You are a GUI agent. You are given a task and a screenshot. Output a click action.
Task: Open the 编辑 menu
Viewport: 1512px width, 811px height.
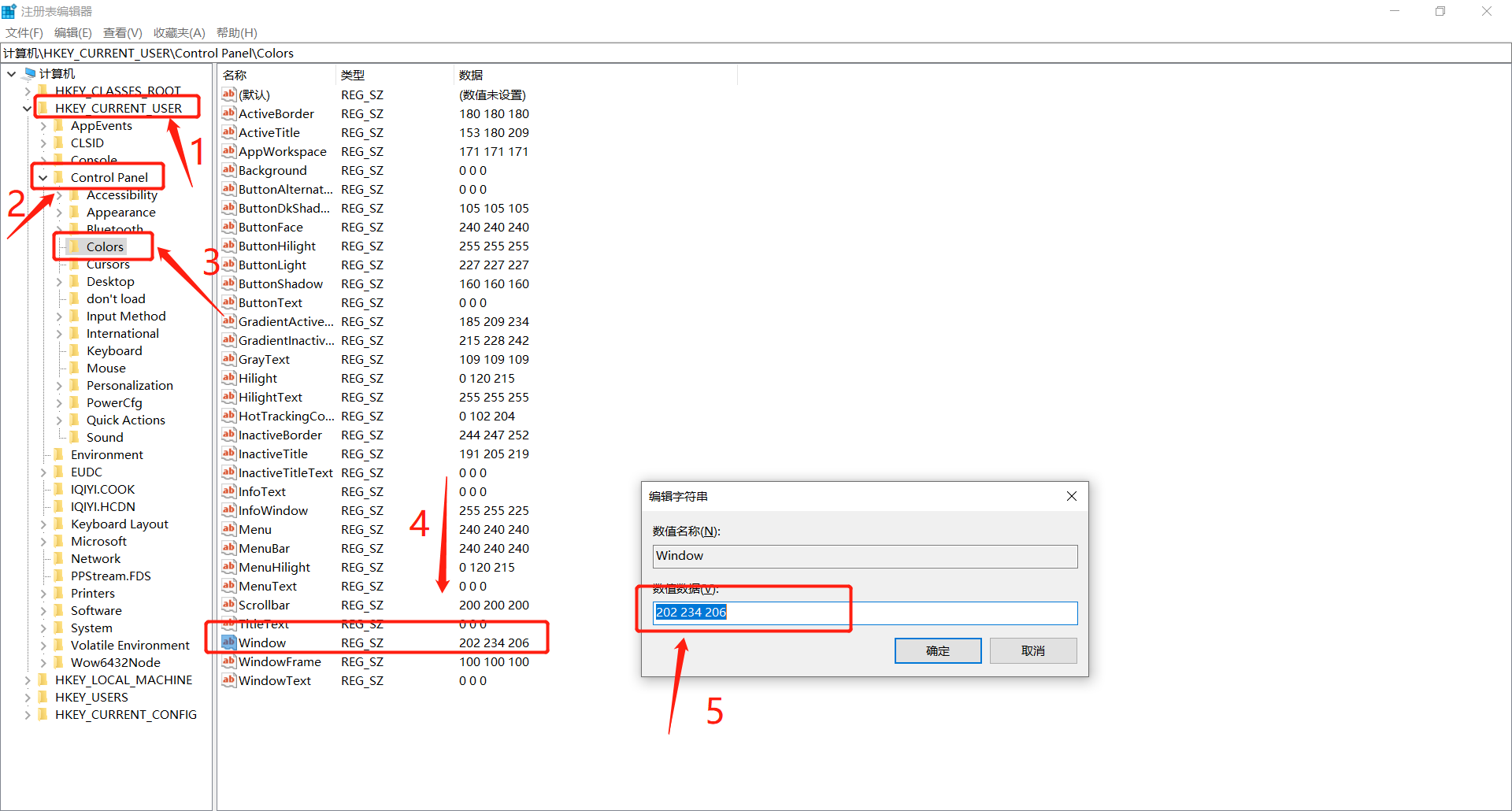pyautogui.click(x=72, y=32)
